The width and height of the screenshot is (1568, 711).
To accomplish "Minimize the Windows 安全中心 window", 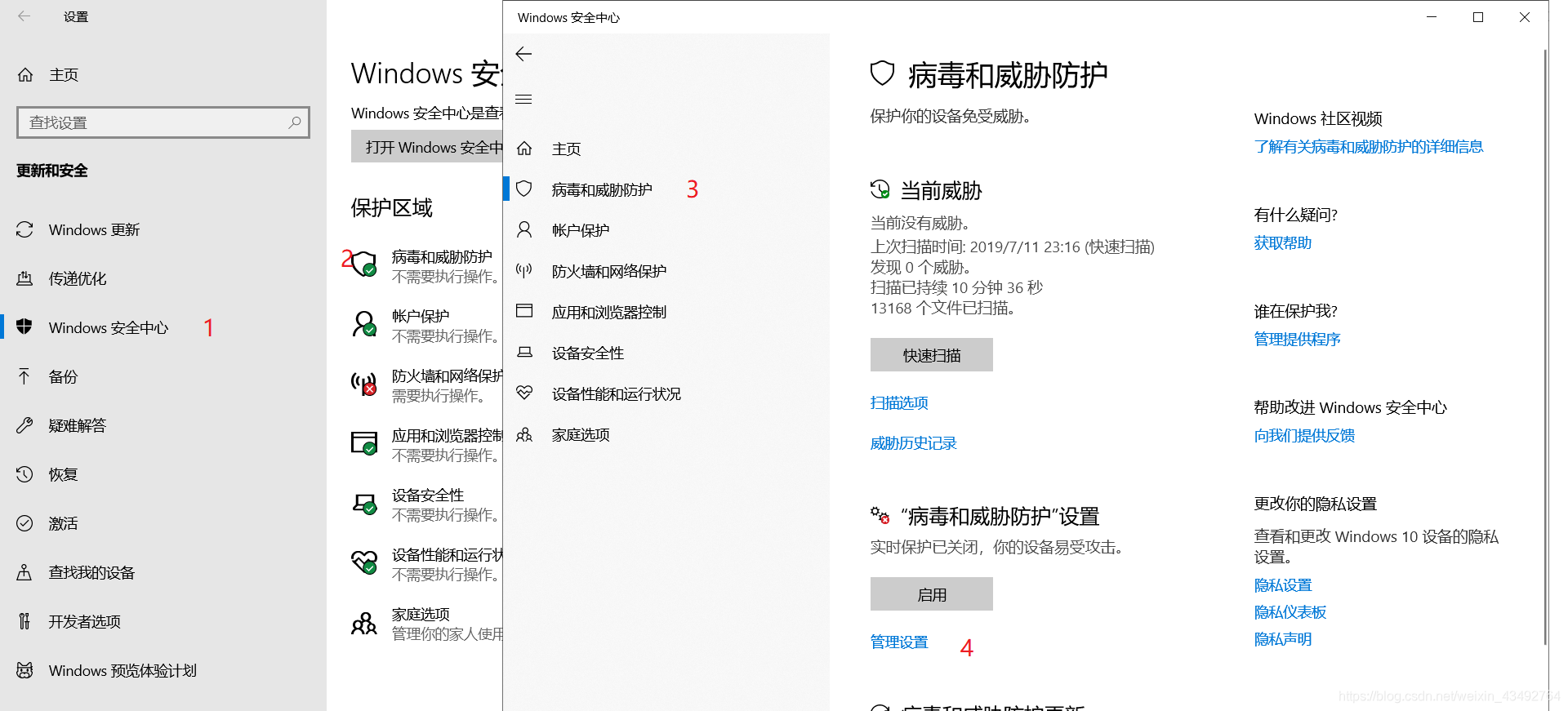I will pyautogui.click(x=1432, y=17).
